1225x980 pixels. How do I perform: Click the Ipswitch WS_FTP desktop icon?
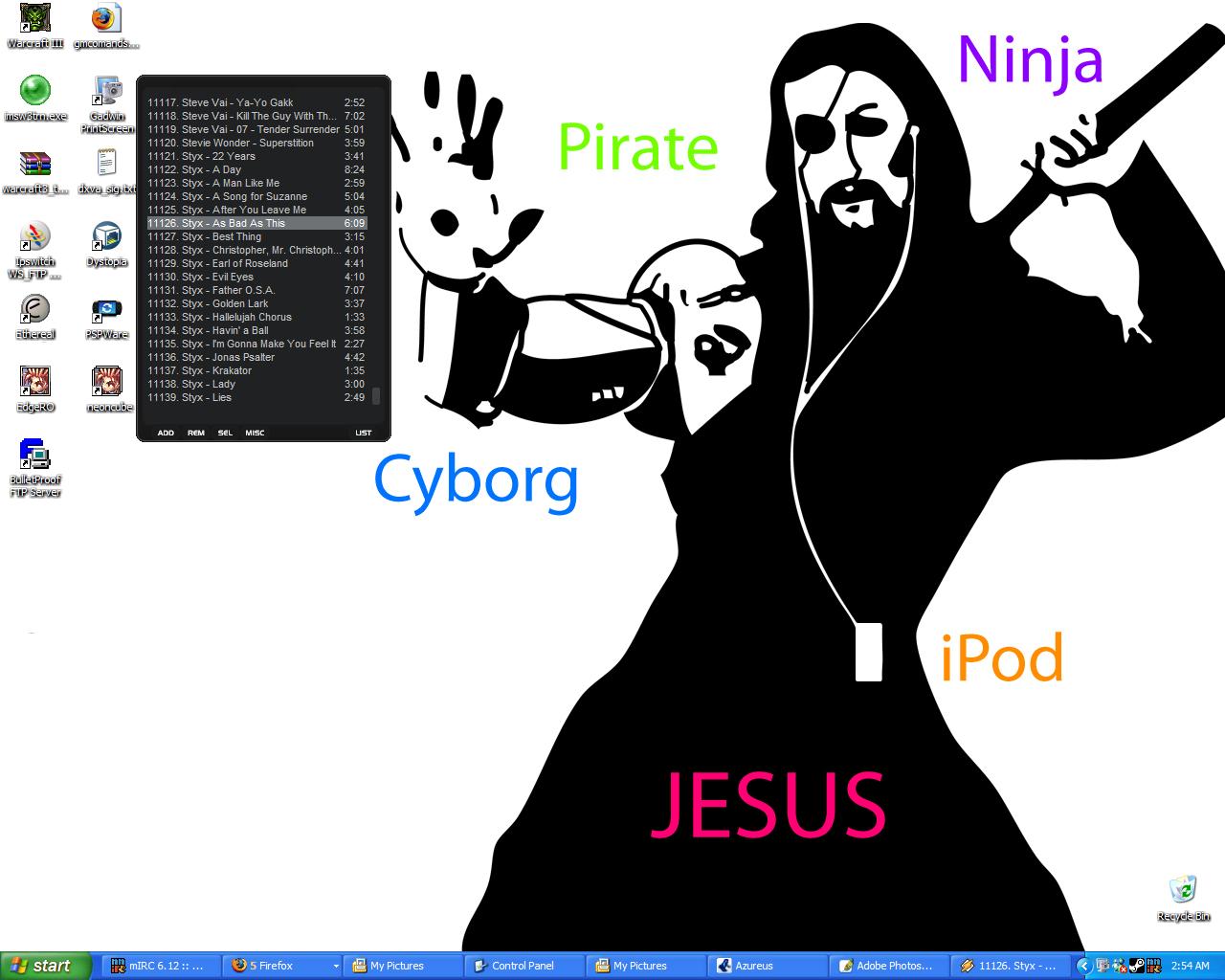tap(35, 239)
